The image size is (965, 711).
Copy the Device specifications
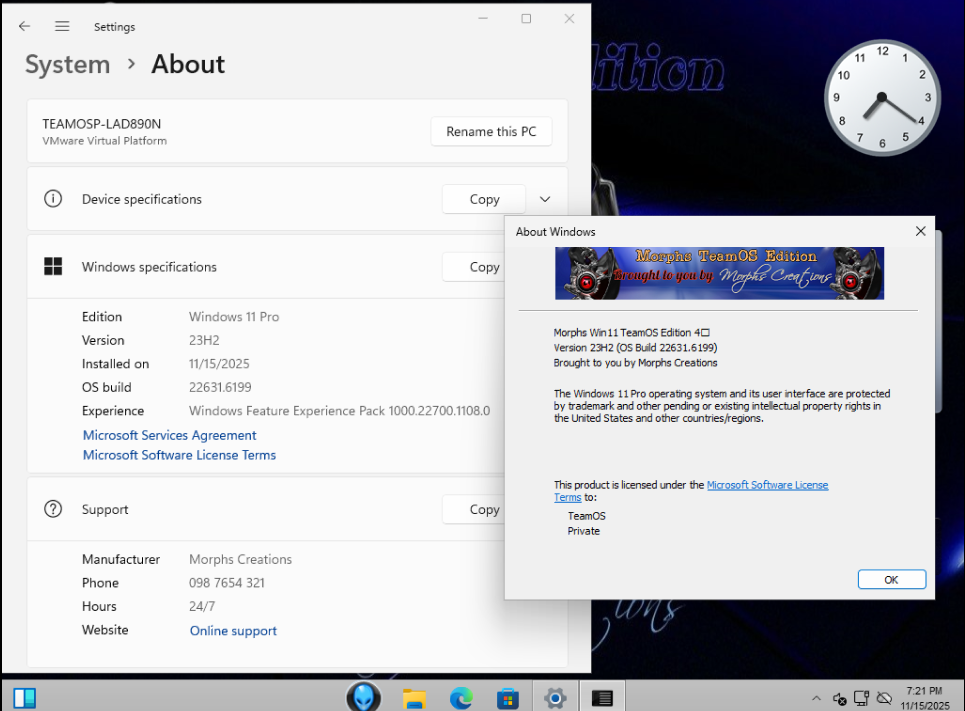click(x=484, y=199)
